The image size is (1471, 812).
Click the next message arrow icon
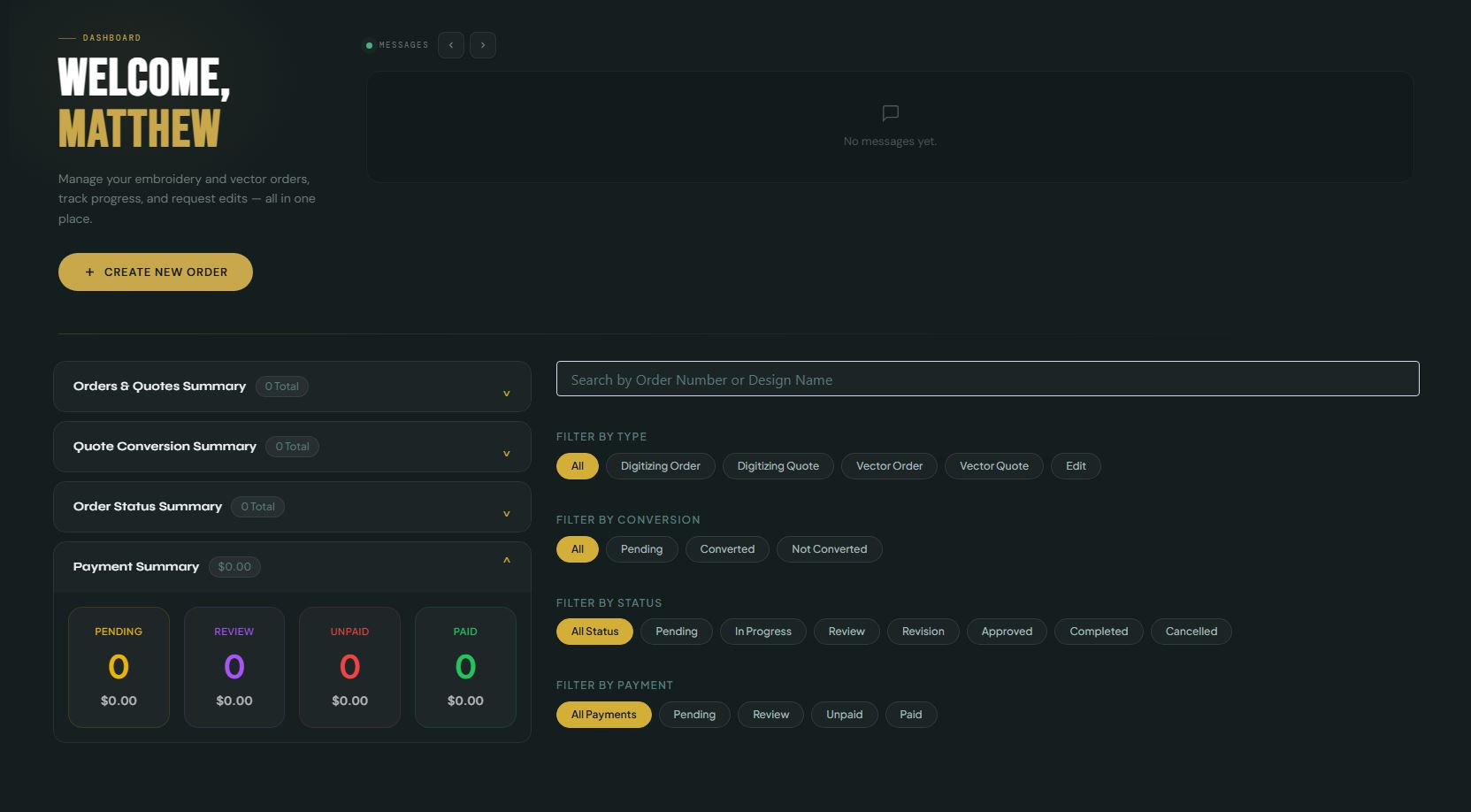pos(483,45)
